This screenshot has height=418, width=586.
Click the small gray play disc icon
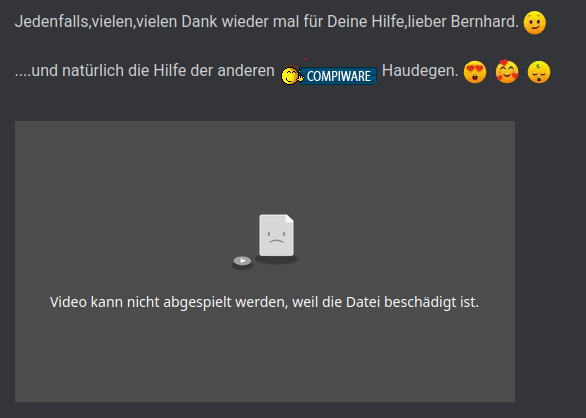coord(242,261)
